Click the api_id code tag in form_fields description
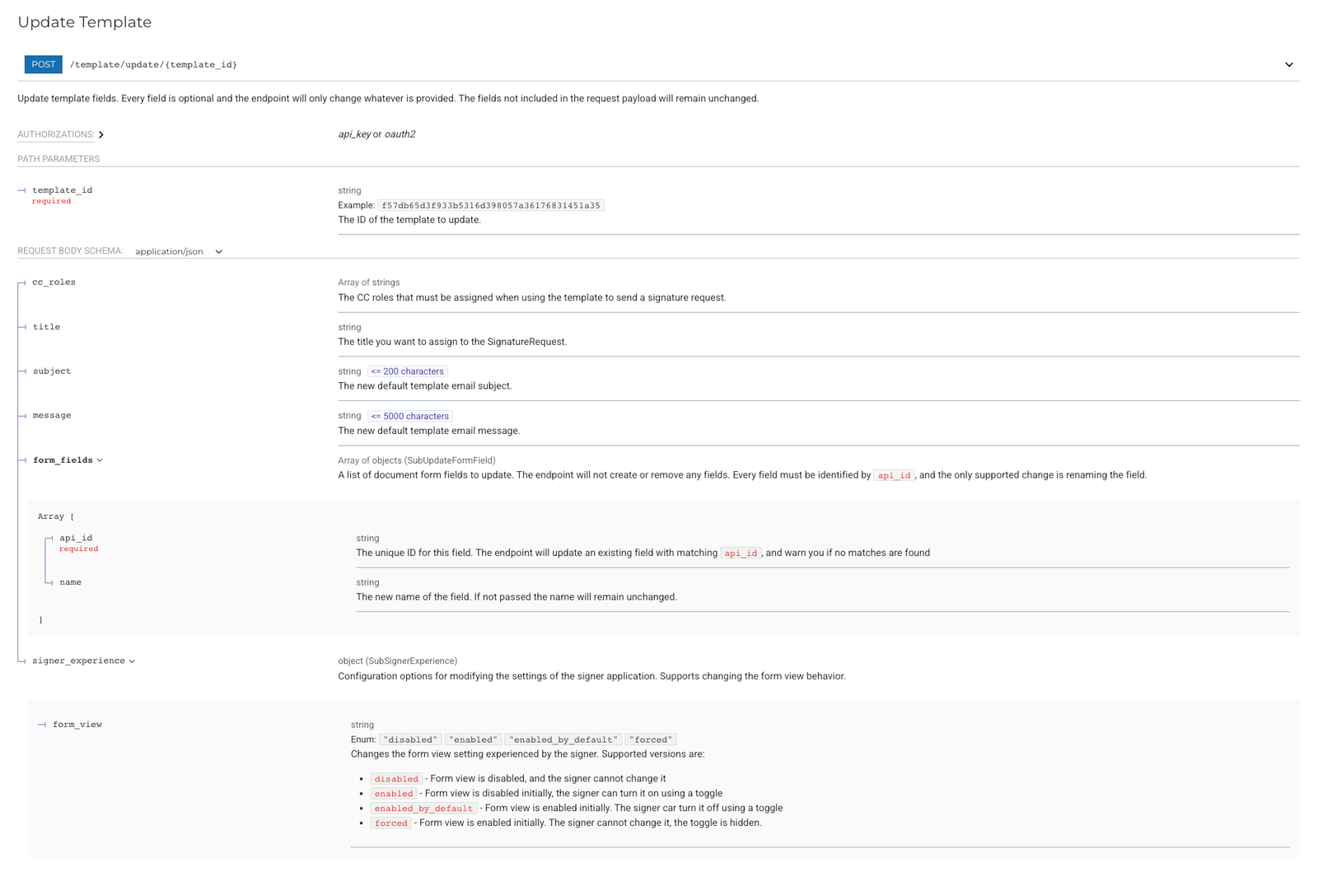The image size is (1318, 896). [895, 475]
